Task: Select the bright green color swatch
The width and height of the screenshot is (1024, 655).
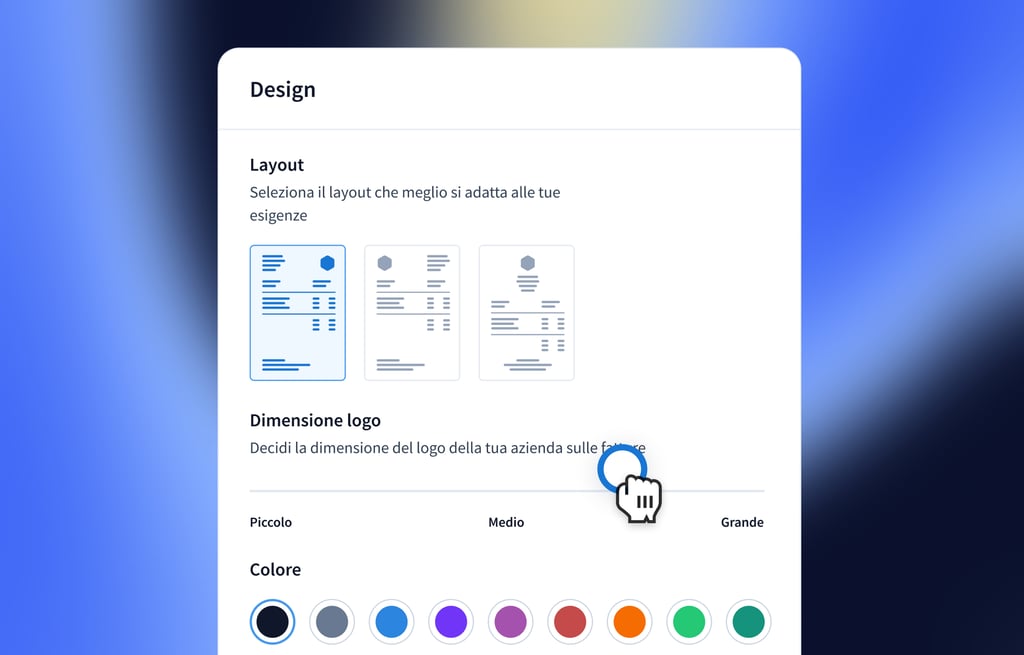Action: point(689,622)
